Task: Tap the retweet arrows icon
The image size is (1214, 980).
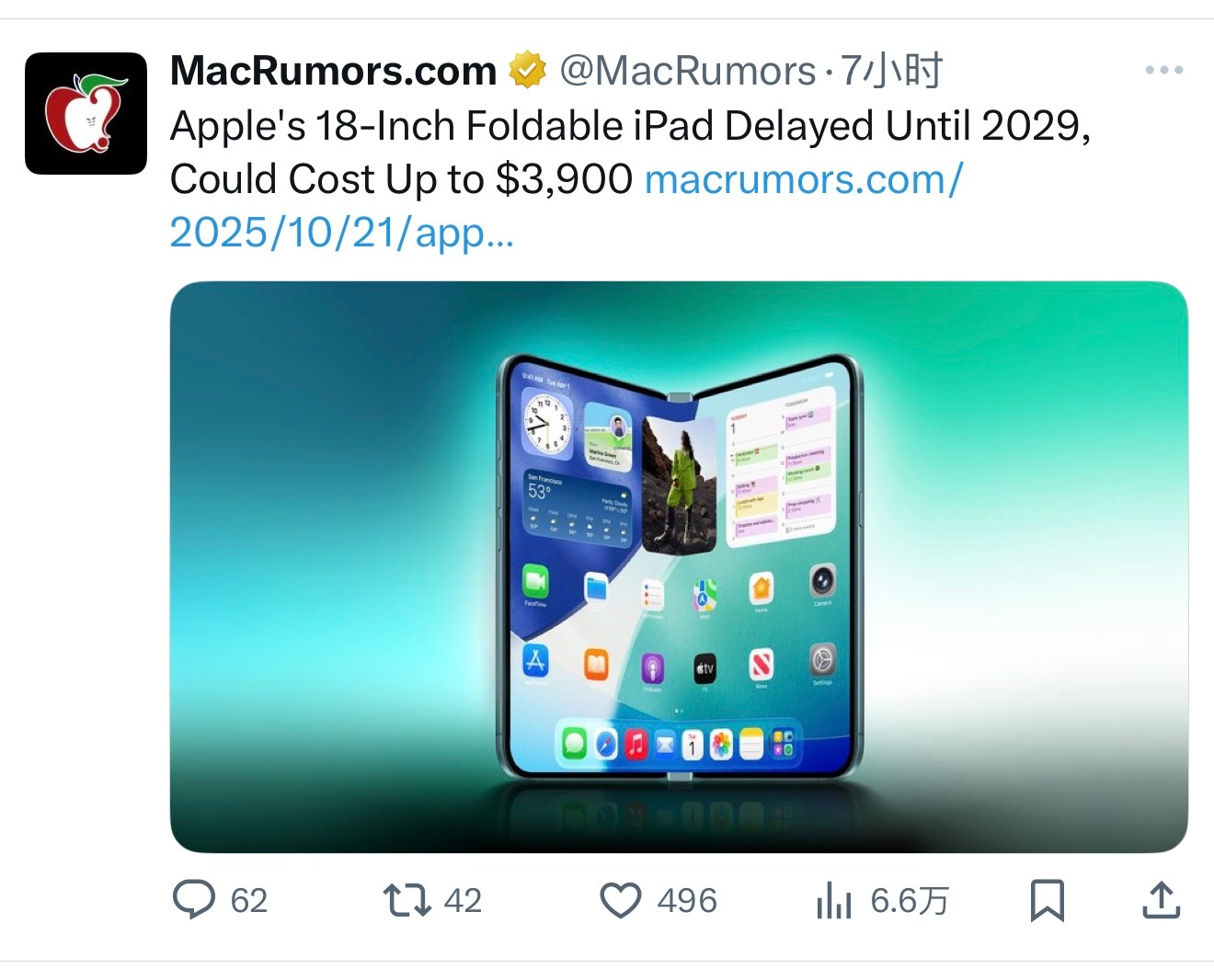Action: [x=407, y=900]
